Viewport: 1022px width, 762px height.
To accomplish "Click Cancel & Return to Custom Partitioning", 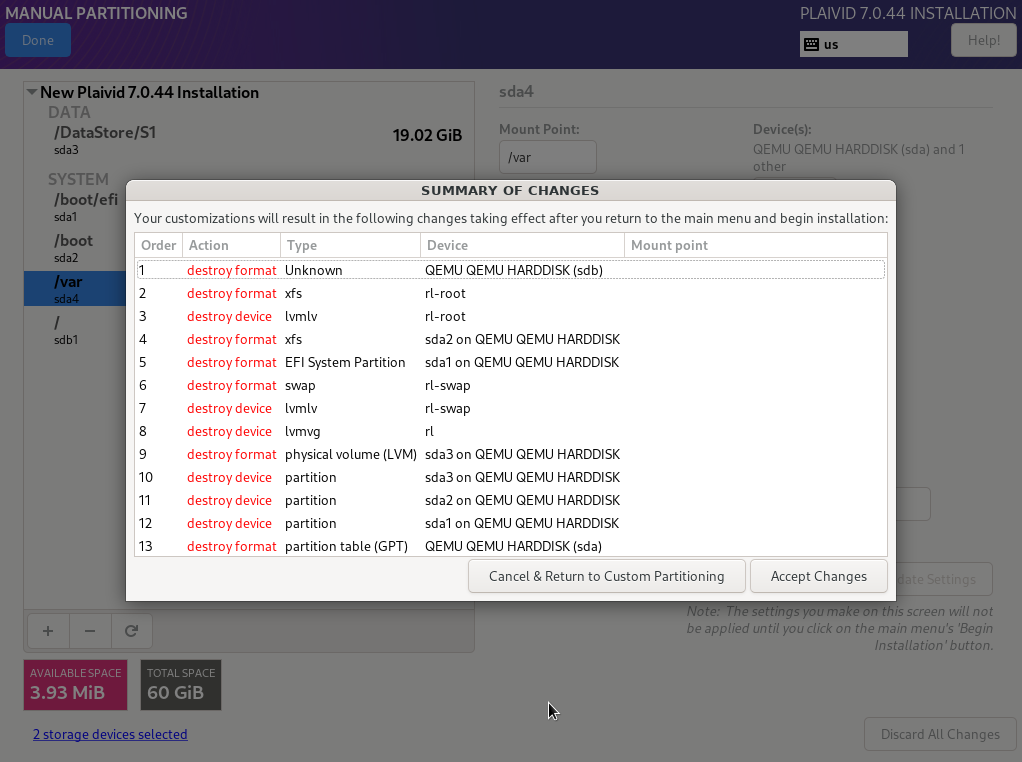I will pyautogui.click(x=606, y=576).
